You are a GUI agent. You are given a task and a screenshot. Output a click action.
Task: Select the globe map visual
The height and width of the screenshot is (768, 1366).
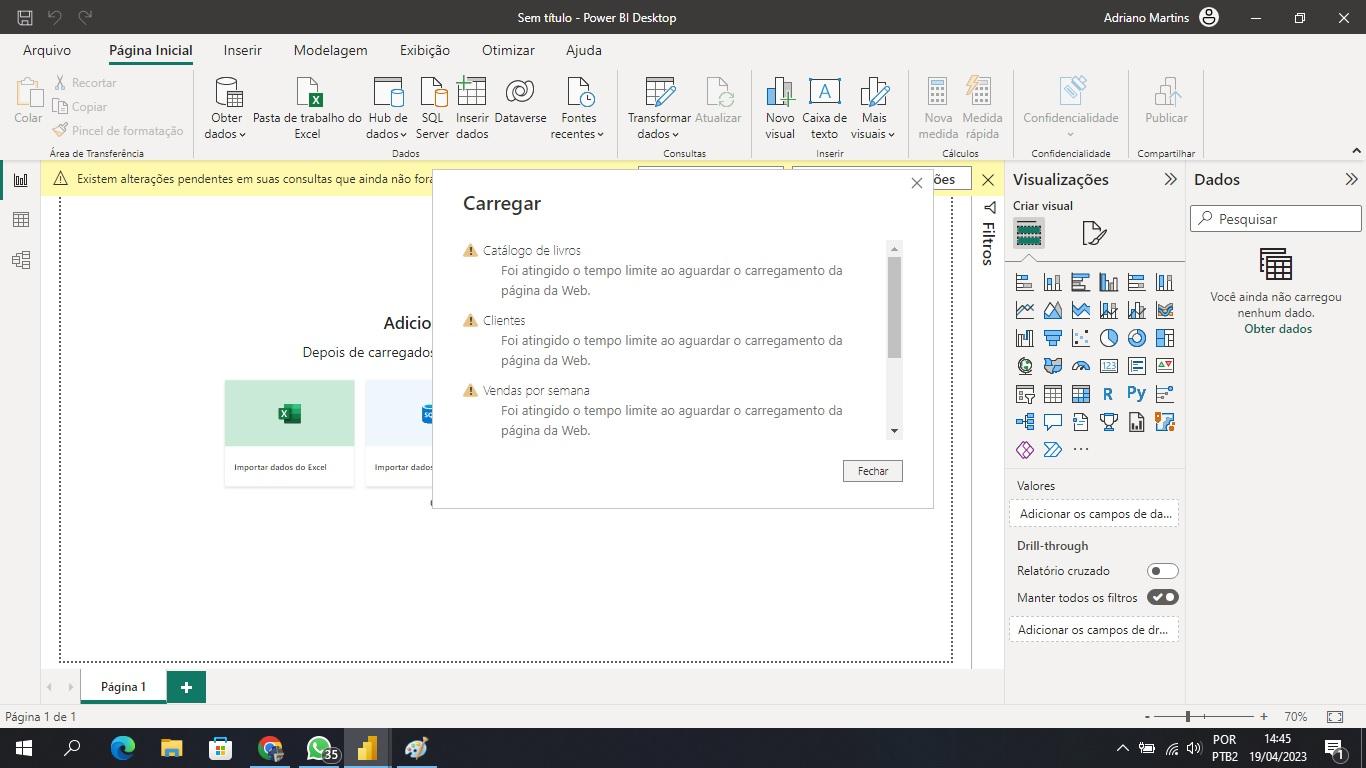1025,366
